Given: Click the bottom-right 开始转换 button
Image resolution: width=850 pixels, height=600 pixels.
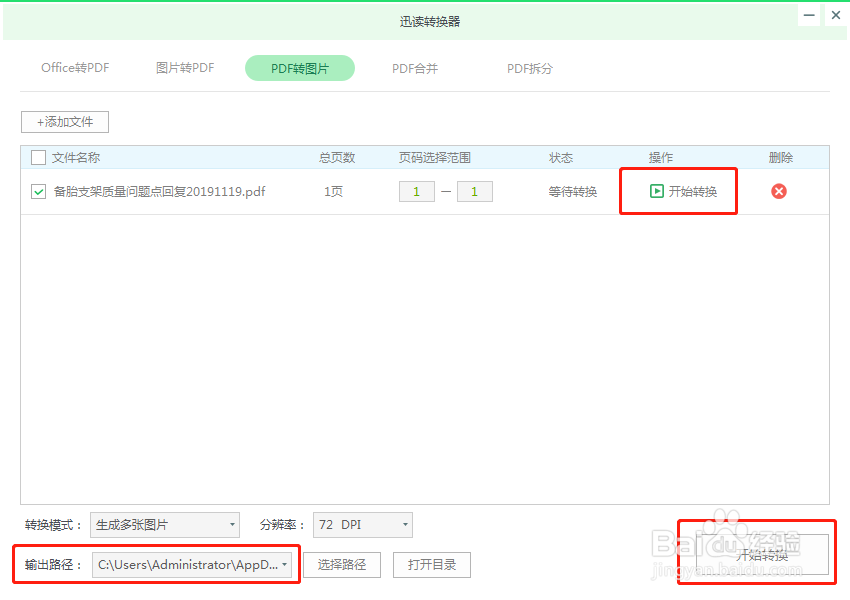Looking at the screenshot, I should click(x=762, y=554).
